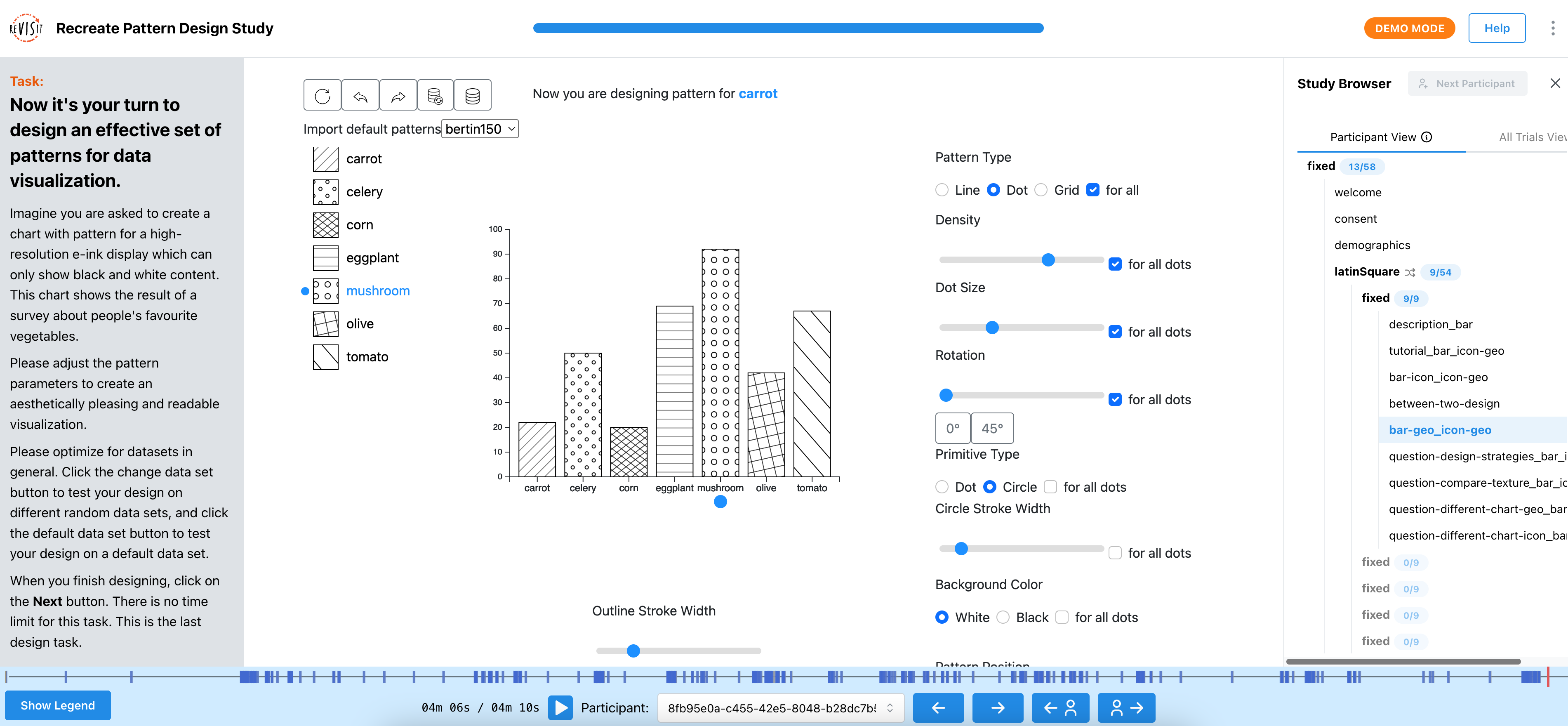The height and width of the screenshot is (726, 1568).
Task: Open the three-dot options menu
Action: [x=1553, y=28]
